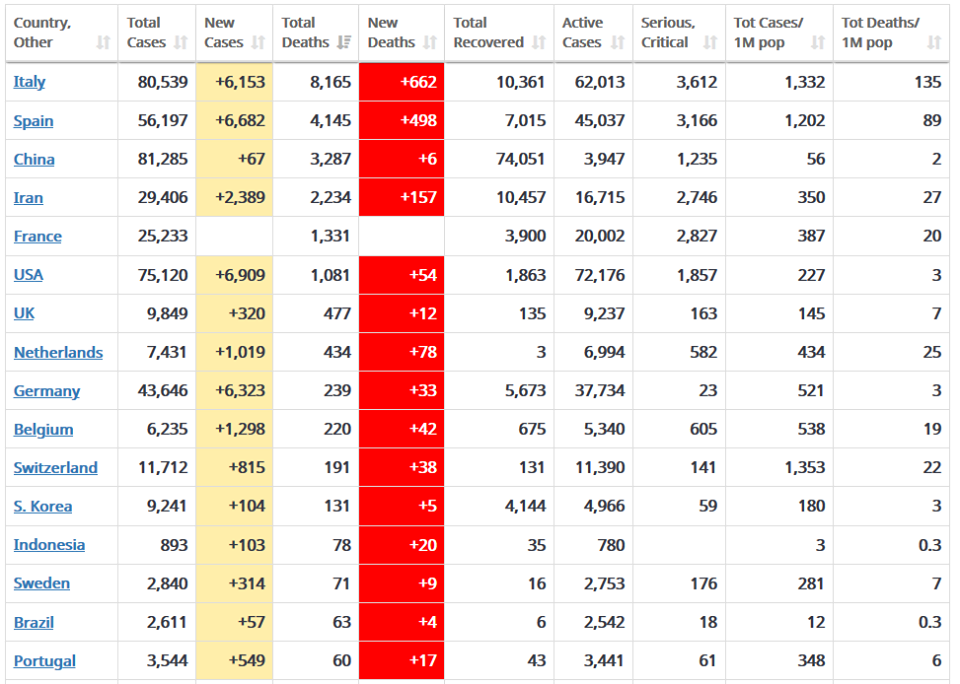960x684 pixels.
Task: Click the New Cases column header
Action: (234, 33)
